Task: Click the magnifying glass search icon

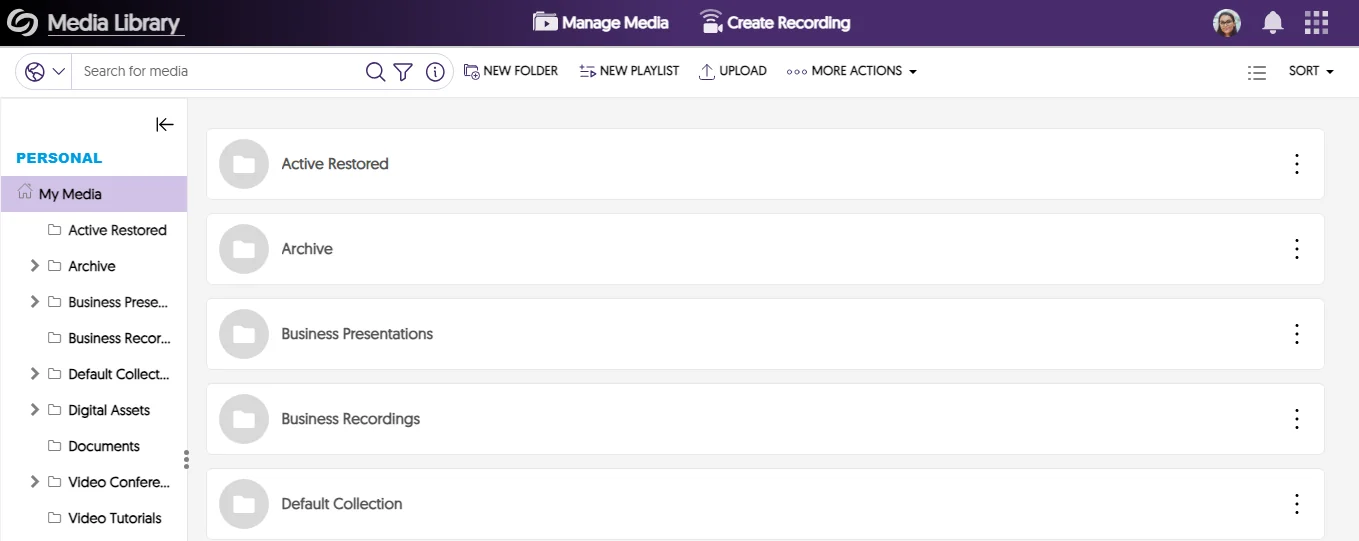Action: pyautogui.click(x=375, y=71)
